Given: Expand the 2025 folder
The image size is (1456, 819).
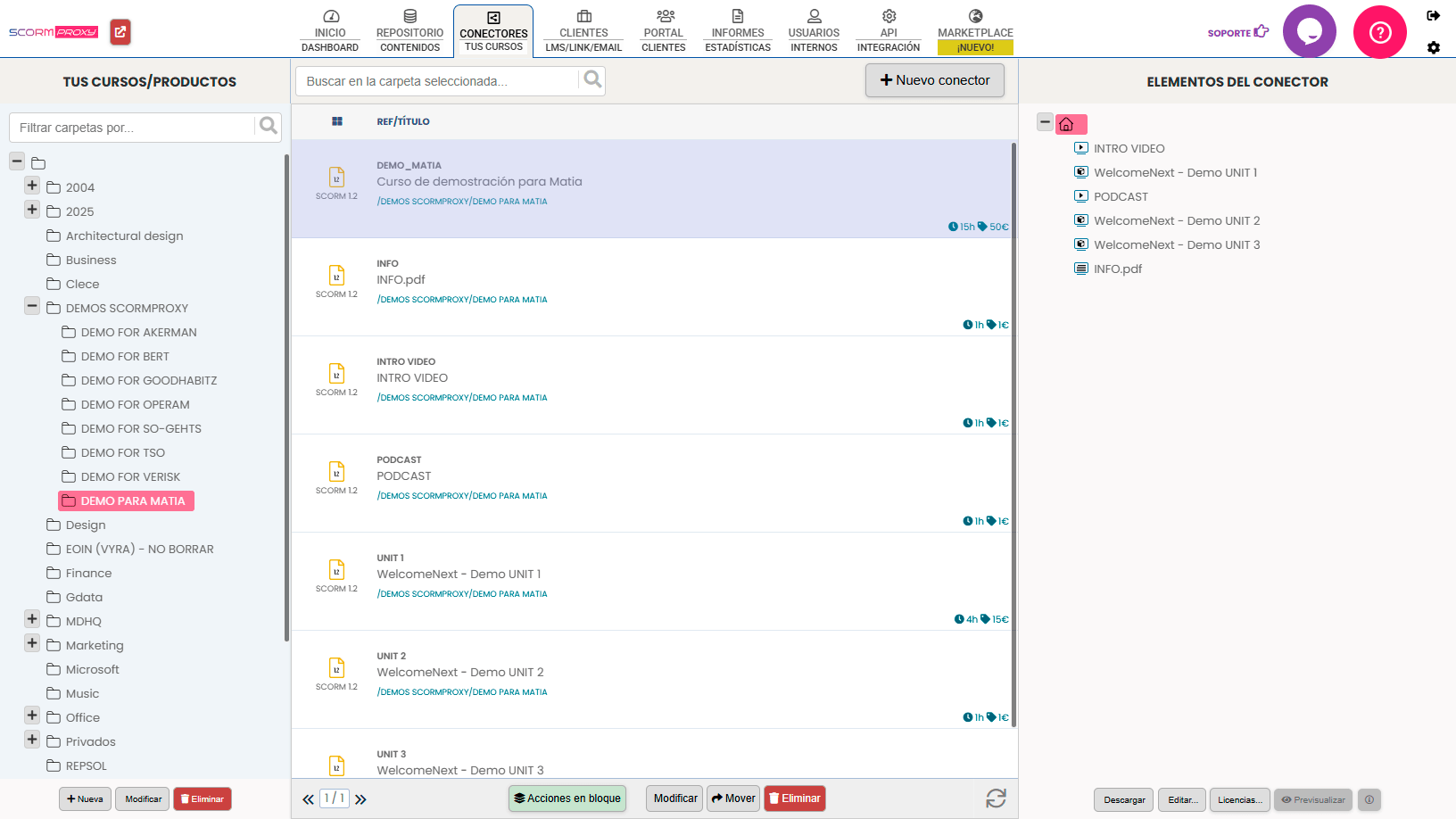Looking at the screenshot, I should point(32,210).
